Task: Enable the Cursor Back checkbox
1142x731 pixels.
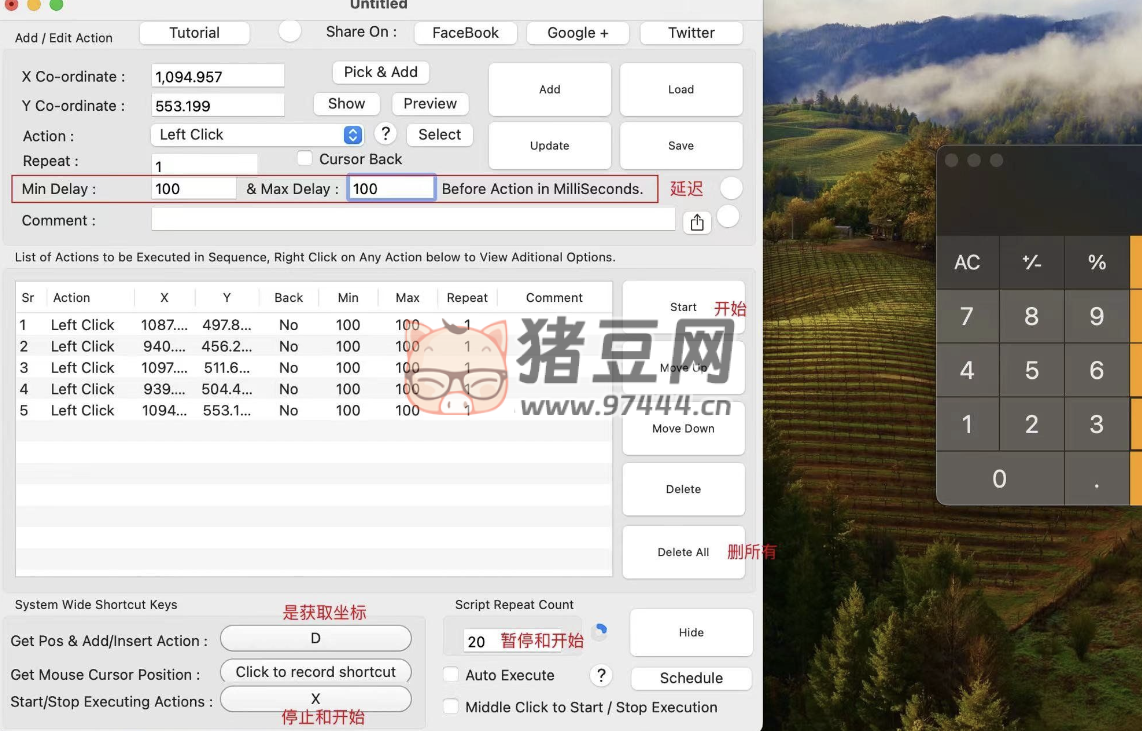Action: tap(305, 158)
